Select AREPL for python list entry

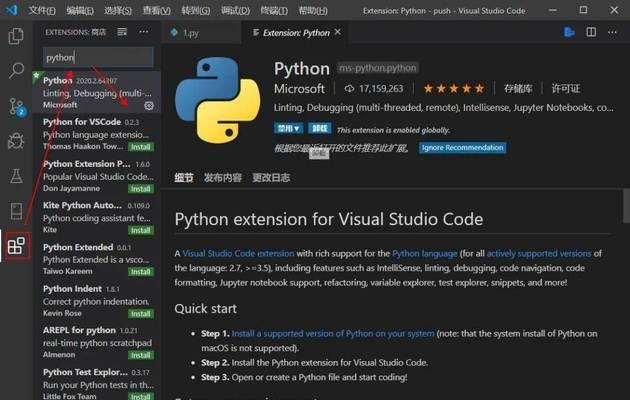click(96, 342)
